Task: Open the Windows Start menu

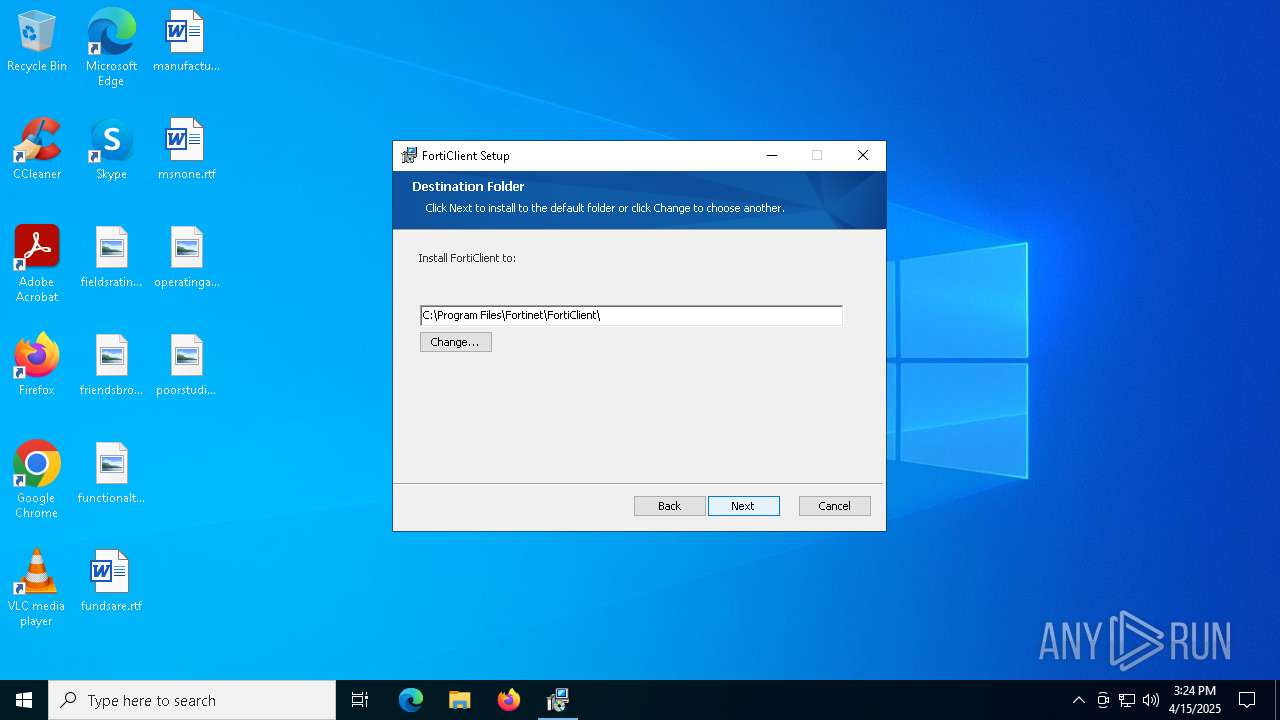Action: [x=24, y=700]
